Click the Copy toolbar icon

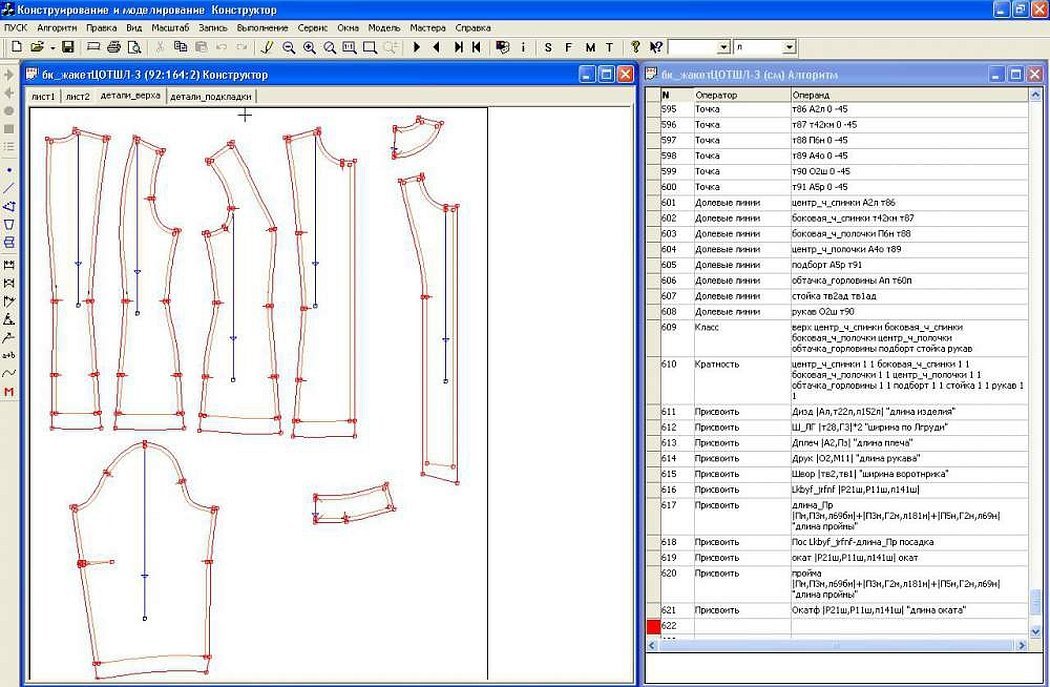tap(180, 47)
